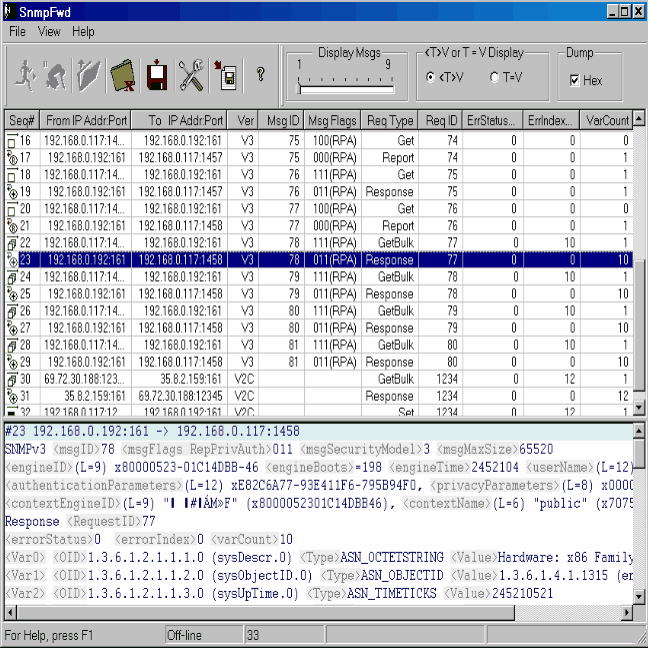The width and height of the screenshot is (648, 648).
Task: Click the response icon for Seq# 17
Action: tap(12, 158)
